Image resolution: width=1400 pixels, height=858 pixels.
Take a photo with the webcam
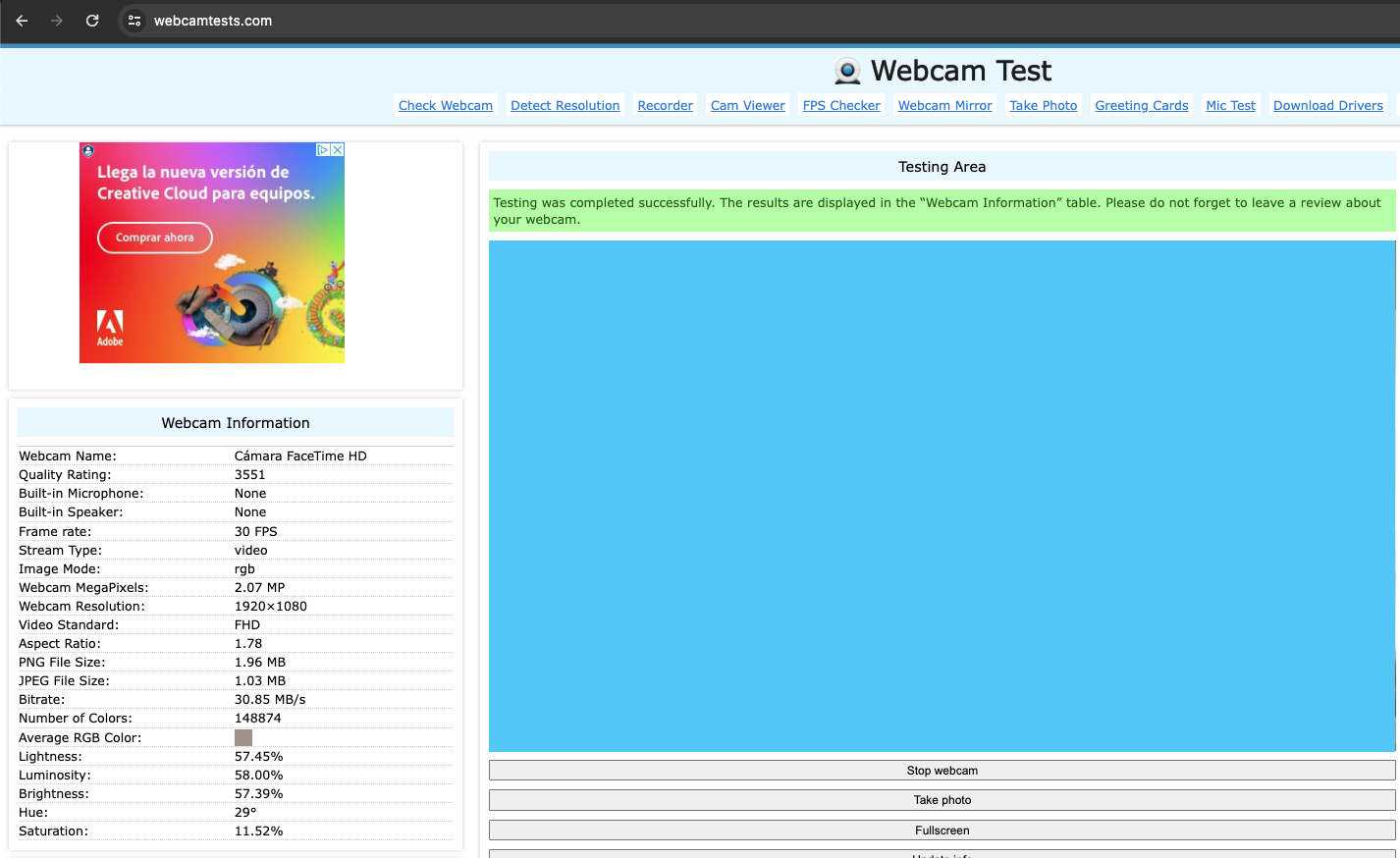[942, 799]
